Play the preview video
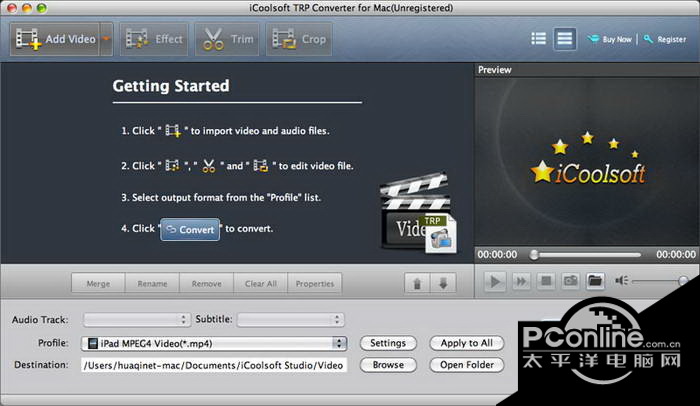 pos(495,281)
